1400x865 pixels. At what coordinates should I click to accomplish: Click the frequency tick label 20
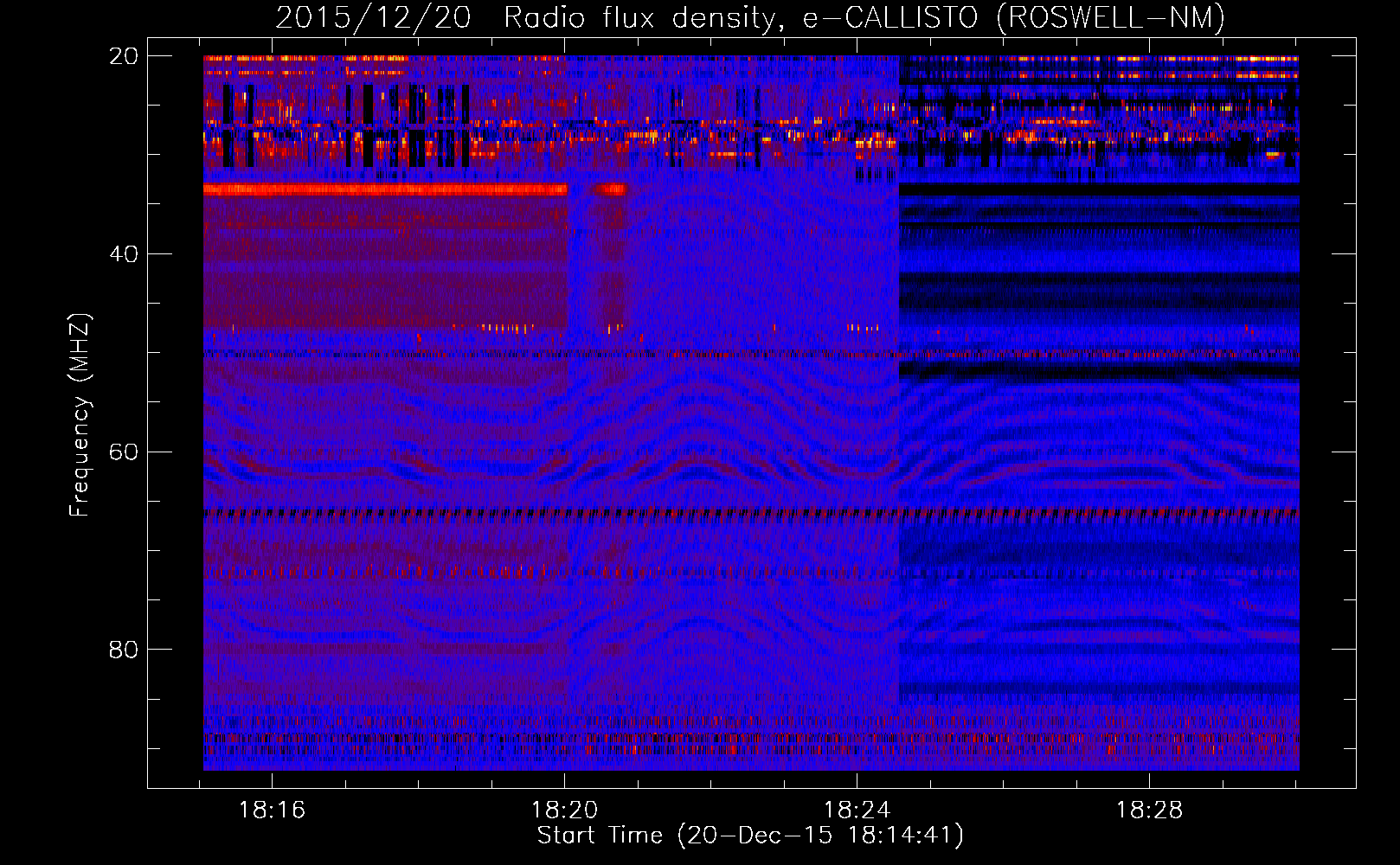(124, 56)
